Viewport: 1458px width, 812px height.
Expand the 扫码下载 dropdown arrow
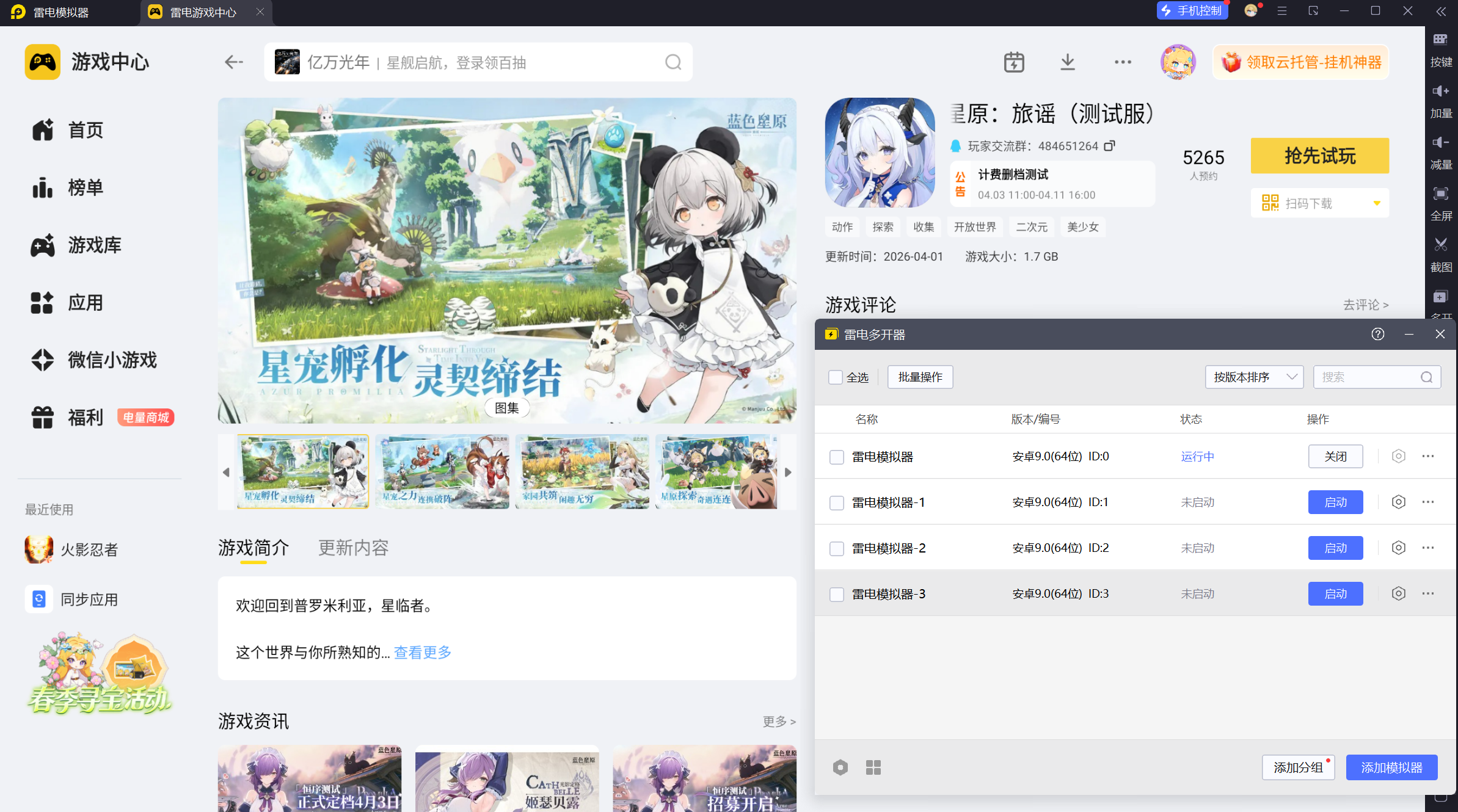tap(1377, 203)
